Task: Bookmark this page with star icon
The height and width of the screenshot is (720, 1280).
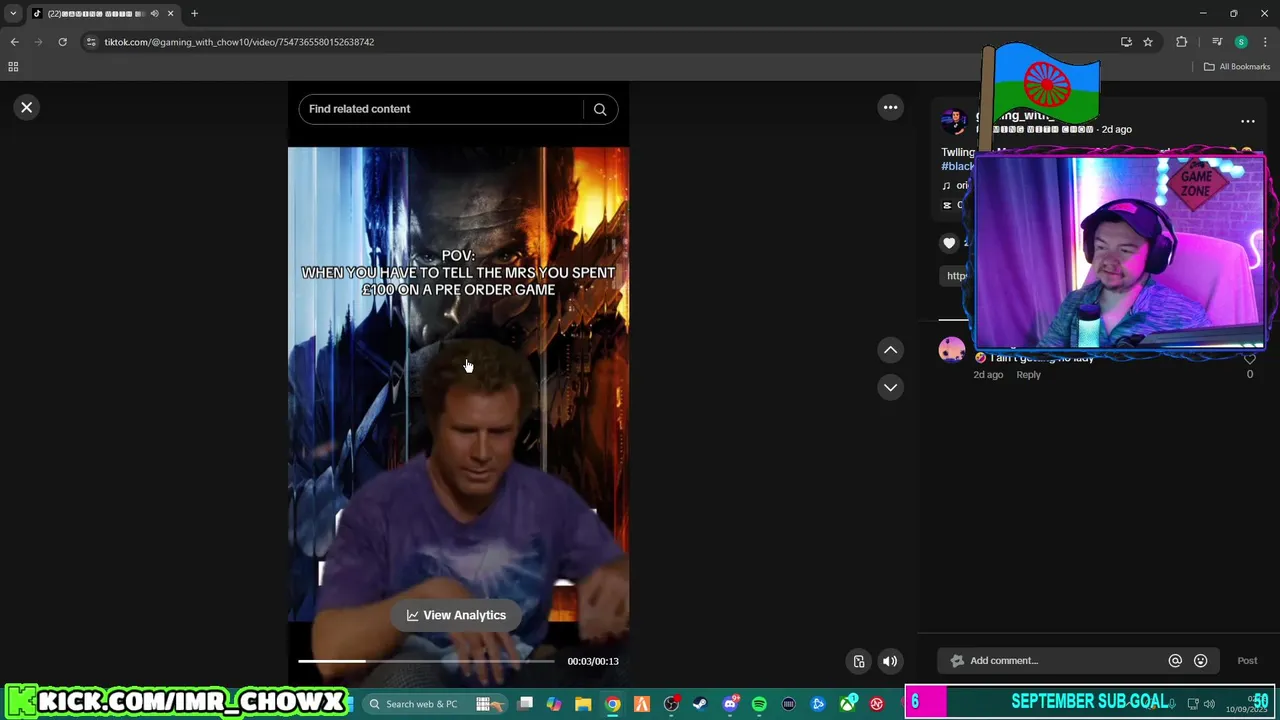Action: [x=1148, y=42]
